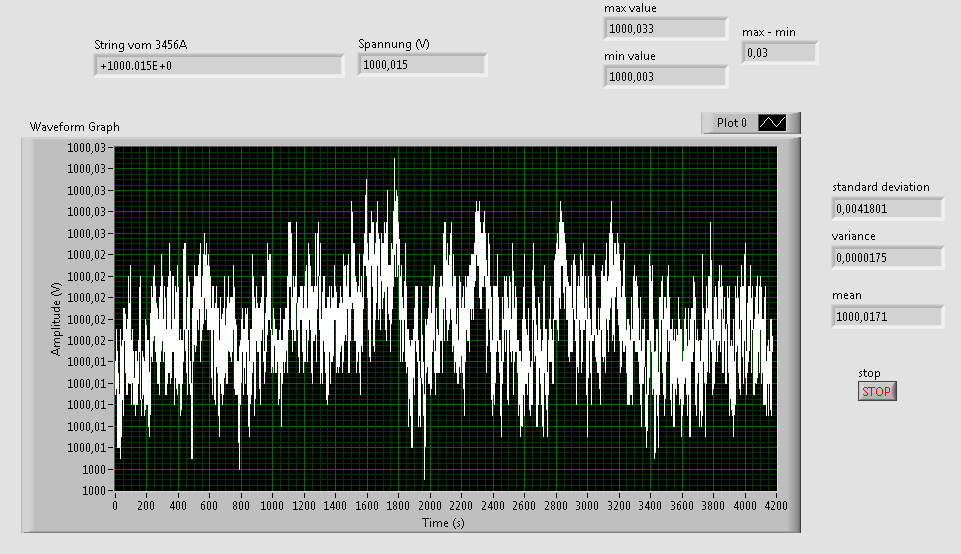Screen dimensions: 961x554
Task: Click the min value label
Action: [629, 56]
